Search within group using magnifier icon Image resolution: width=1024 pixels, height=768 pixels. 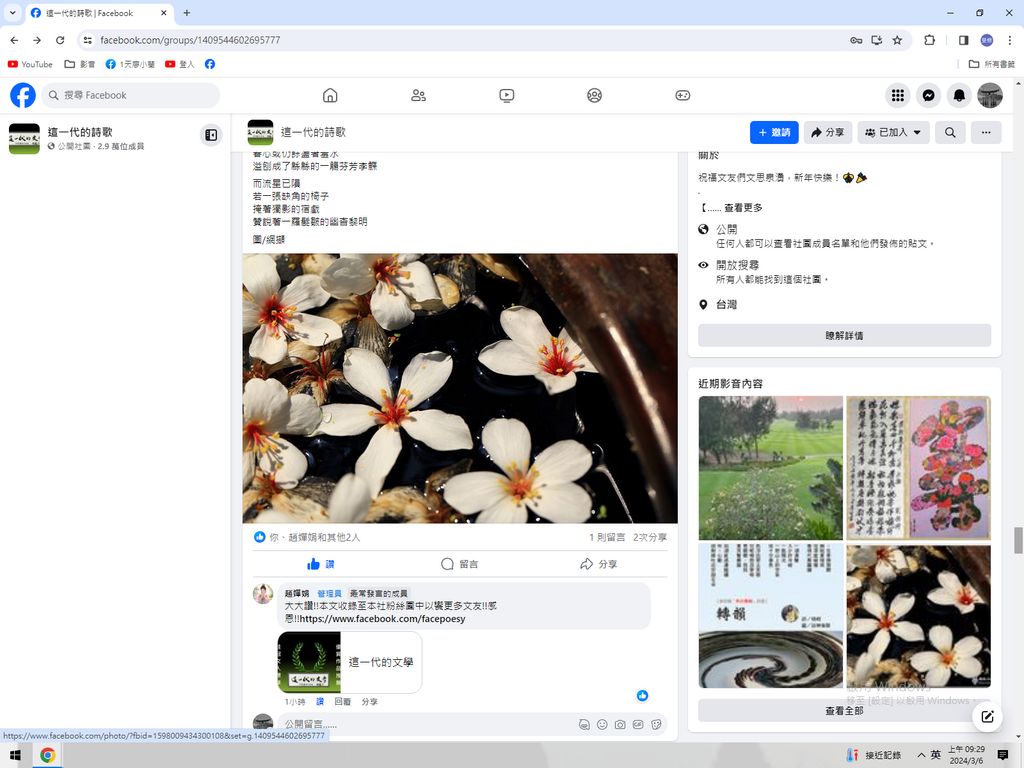[x=950, y=132]
